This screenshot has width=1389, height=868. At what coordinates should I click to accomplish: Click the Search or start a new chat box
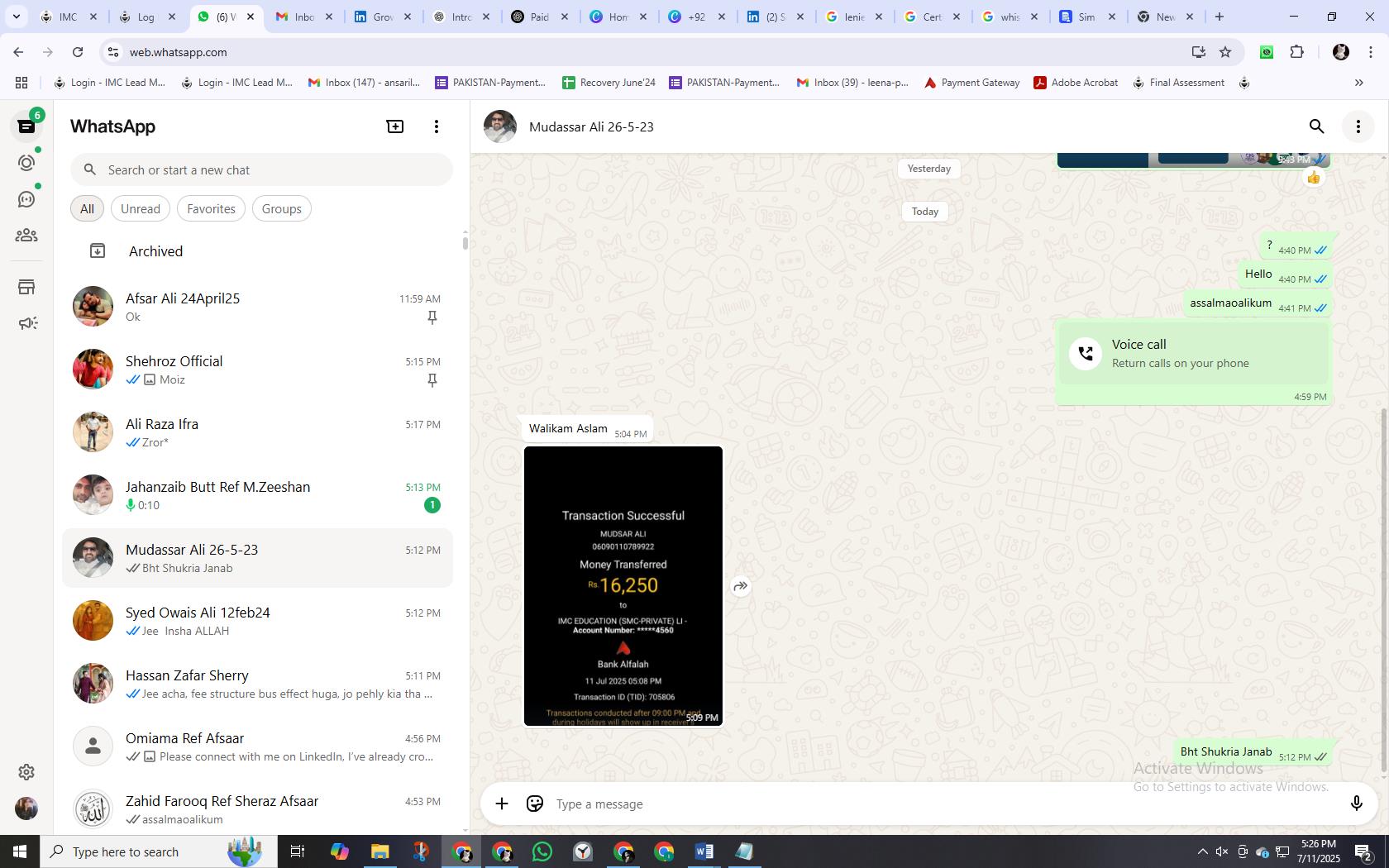pyautogui.click(x=261, y=170)
